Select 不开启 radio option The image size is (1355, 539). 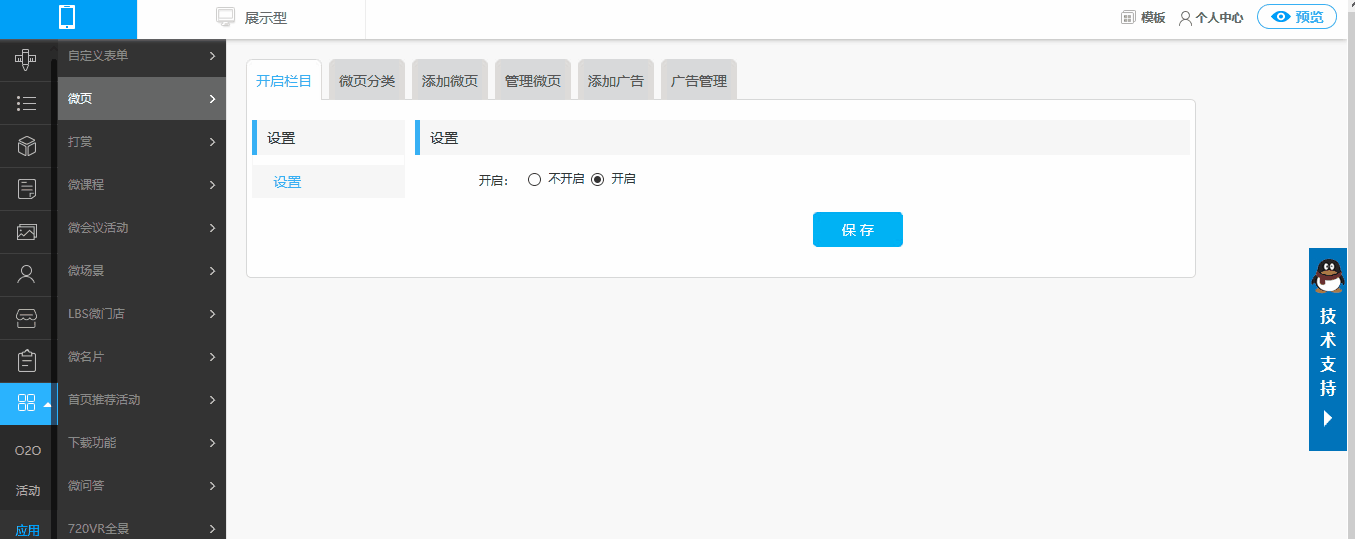(x=534, y=180)
